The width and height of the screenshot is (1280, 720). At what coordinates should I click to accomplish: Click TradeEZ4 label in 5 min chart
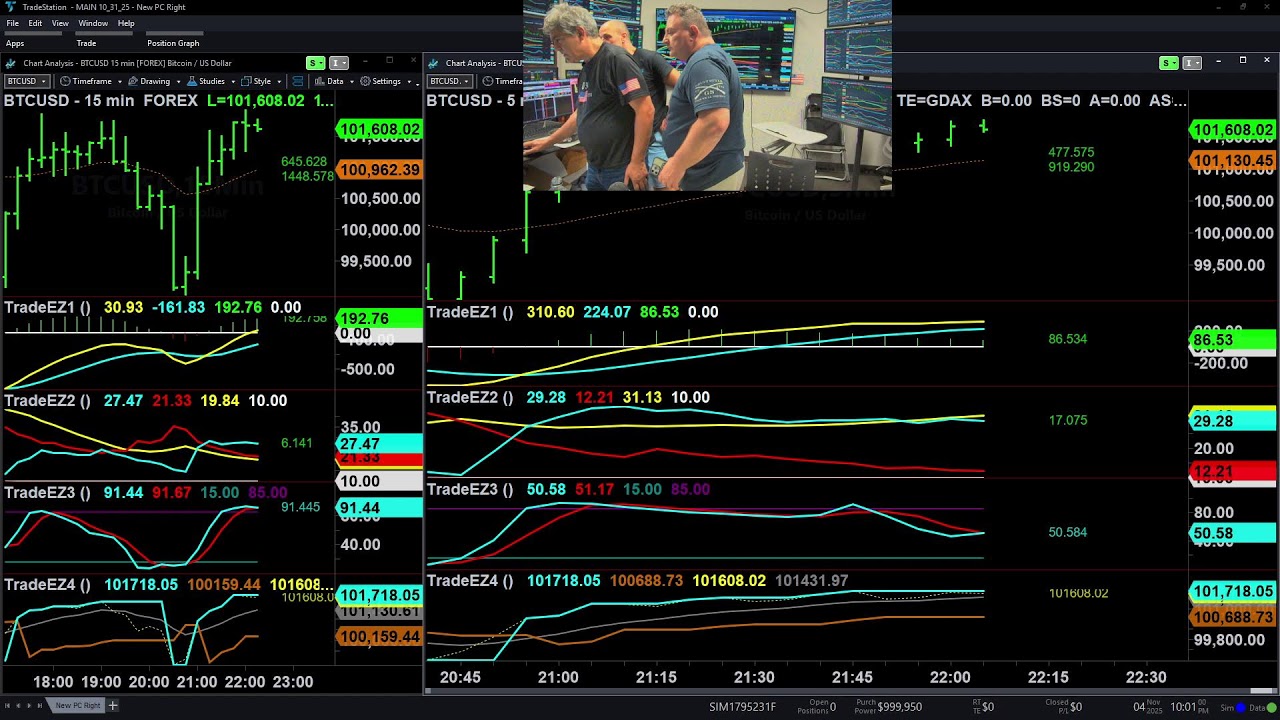(470, 581)
